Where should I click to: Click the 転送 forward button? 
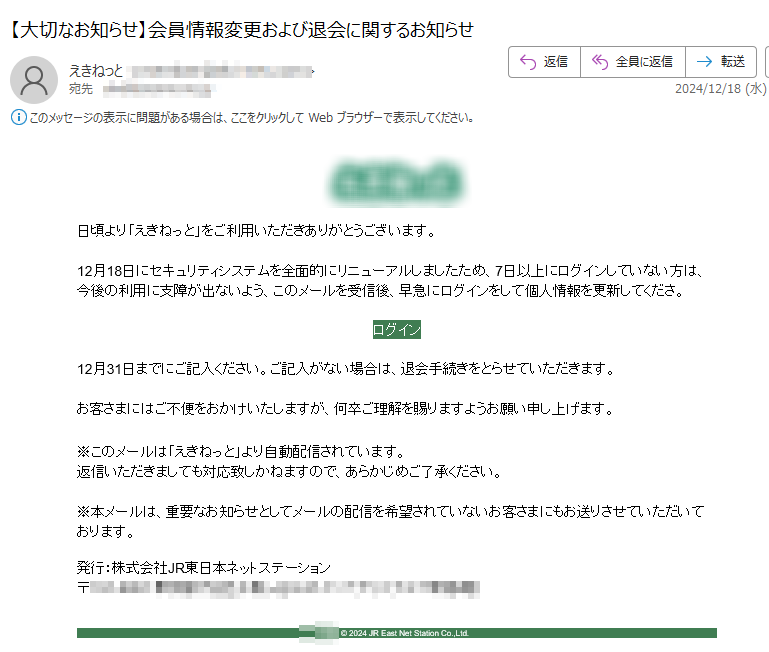coord(721,62)
